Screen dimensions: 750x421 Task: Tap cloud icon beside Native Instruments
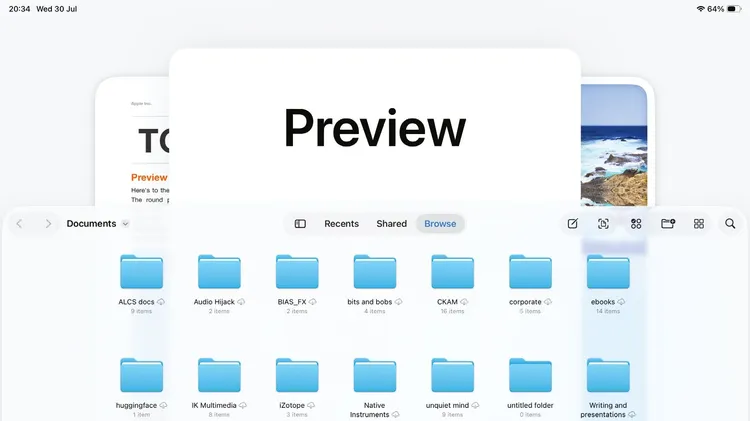[396, 415]
